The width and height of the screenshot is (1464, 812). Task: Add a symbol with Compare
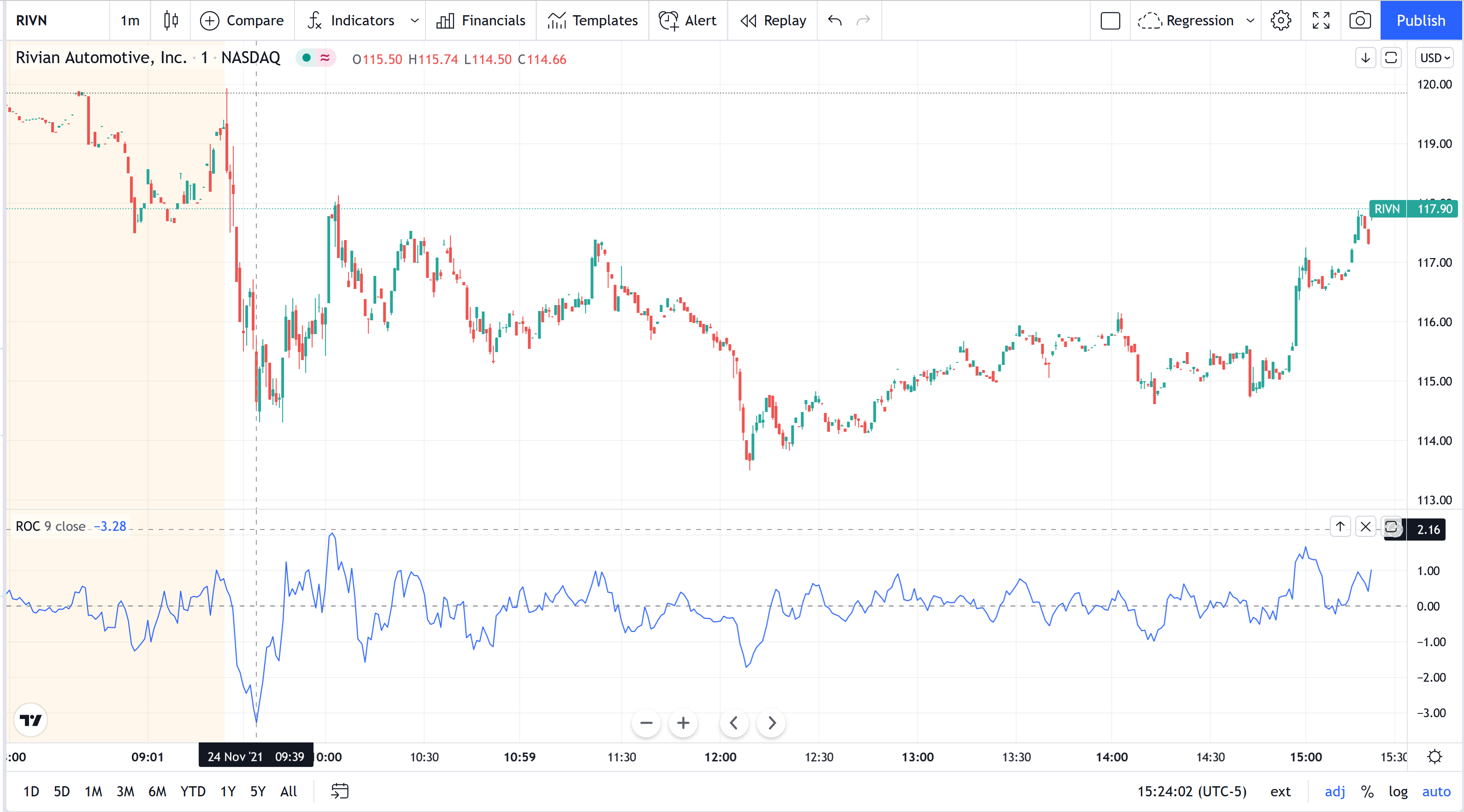click(x=242, y=20)
